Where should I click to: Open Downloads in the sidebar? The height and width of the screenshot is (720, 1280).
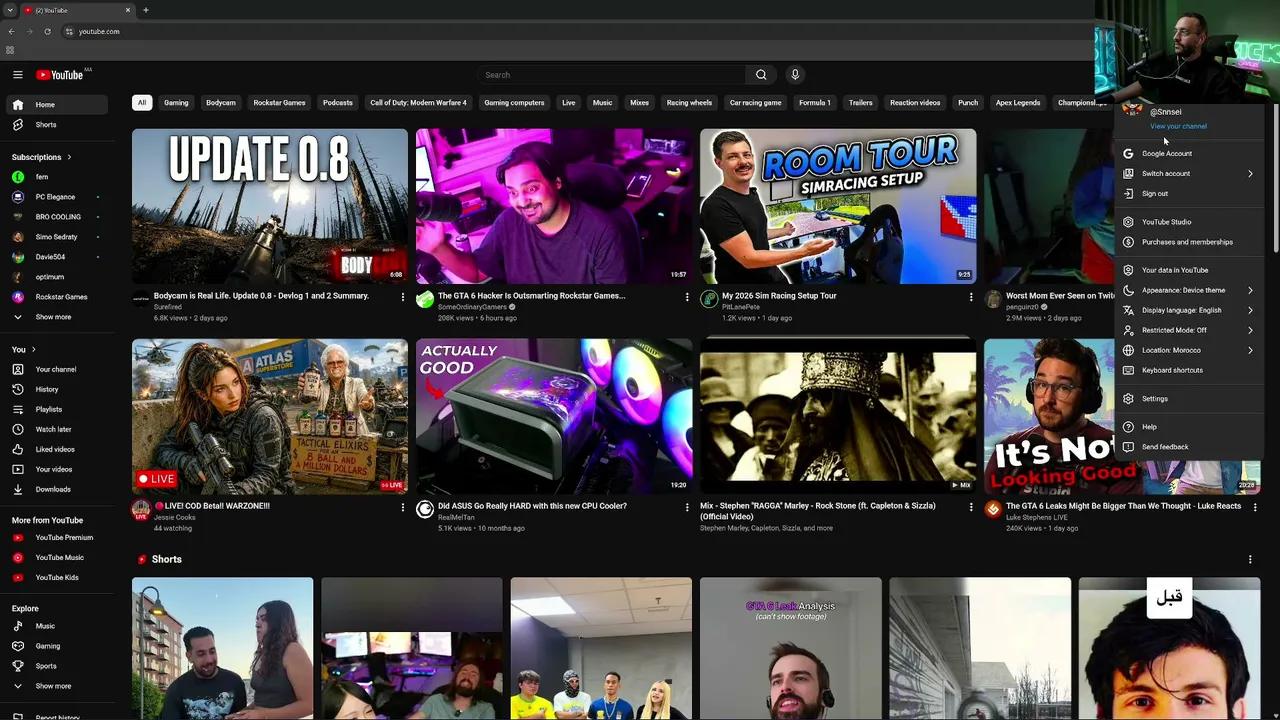pos(59,489)
